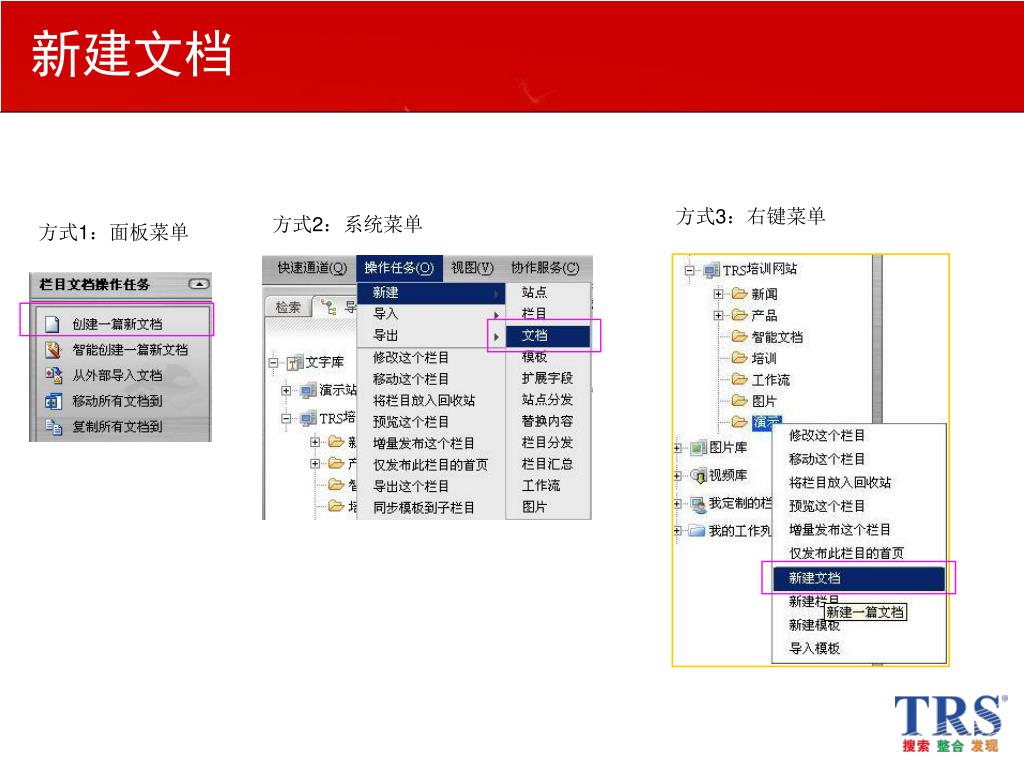Click the 智能文档 folder icon
The image size is (1024, 768).
pos(739,336)
